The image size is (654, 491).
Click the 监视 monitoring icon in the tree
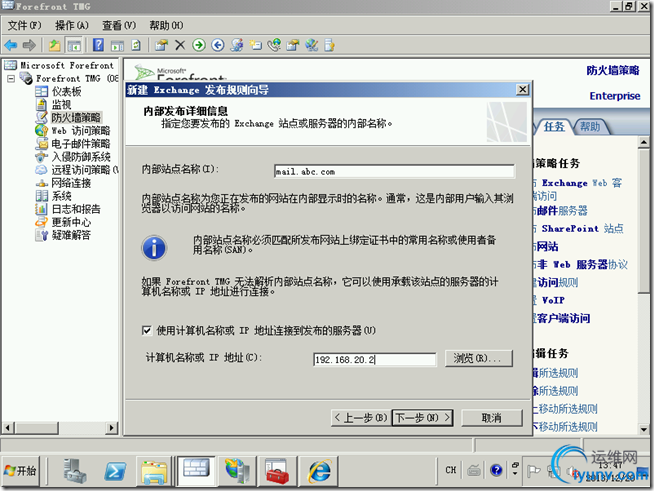pos(41,104)
